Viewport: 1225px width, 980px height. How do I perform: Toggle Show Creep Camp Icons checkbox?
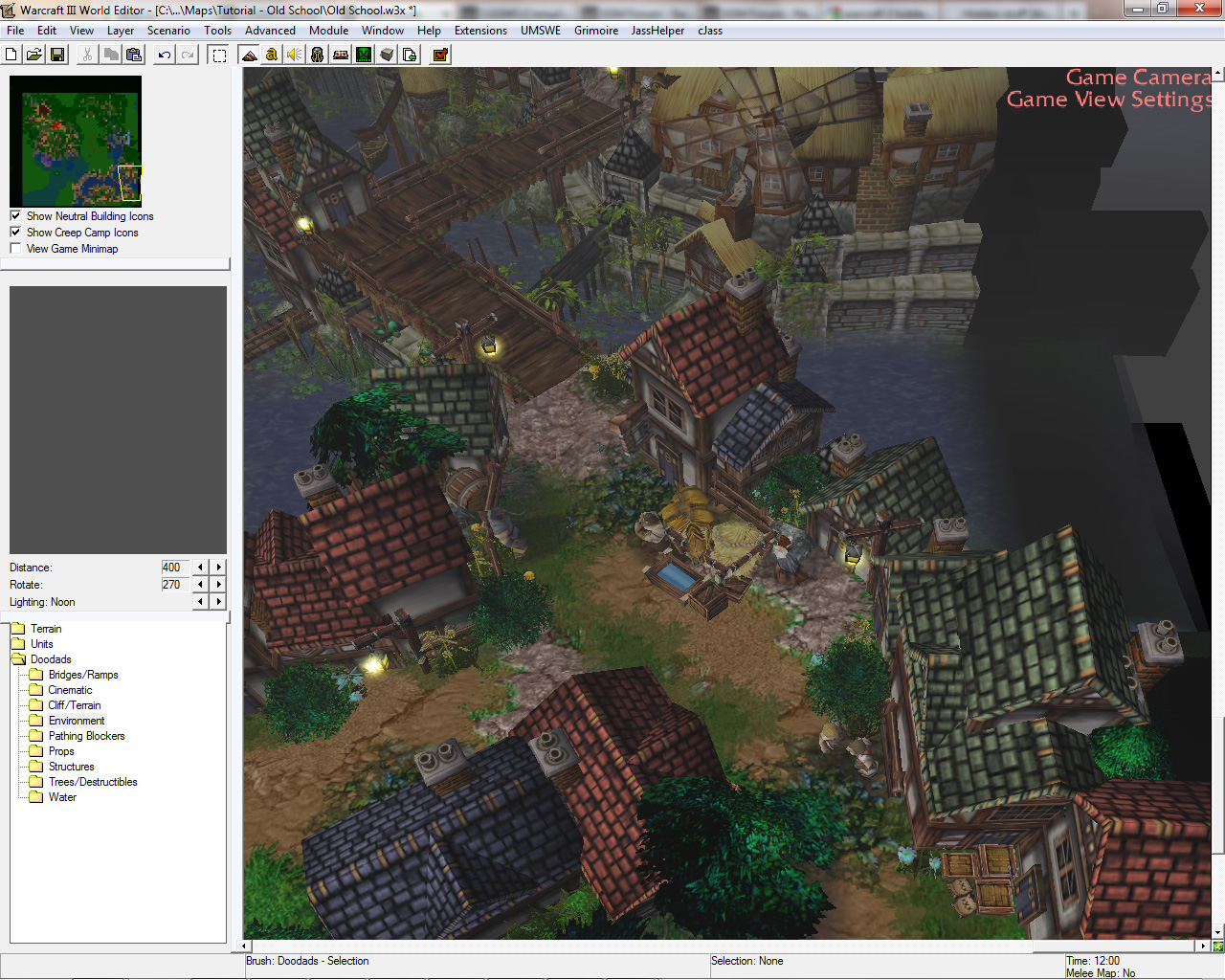pyautogui.click(x=15, y=233)
